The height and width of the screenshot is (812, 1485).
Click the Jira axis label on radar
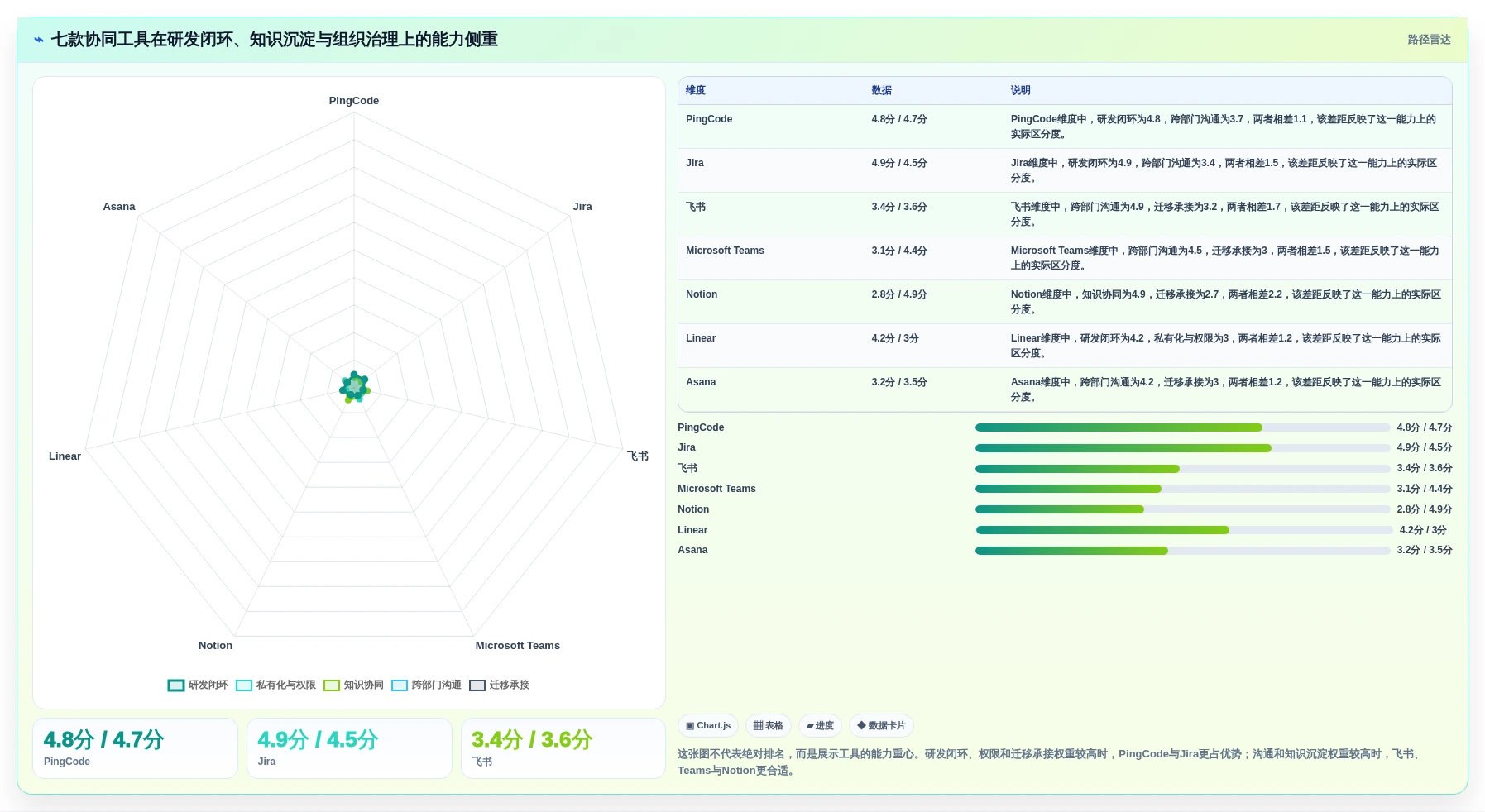coord(582,207)
